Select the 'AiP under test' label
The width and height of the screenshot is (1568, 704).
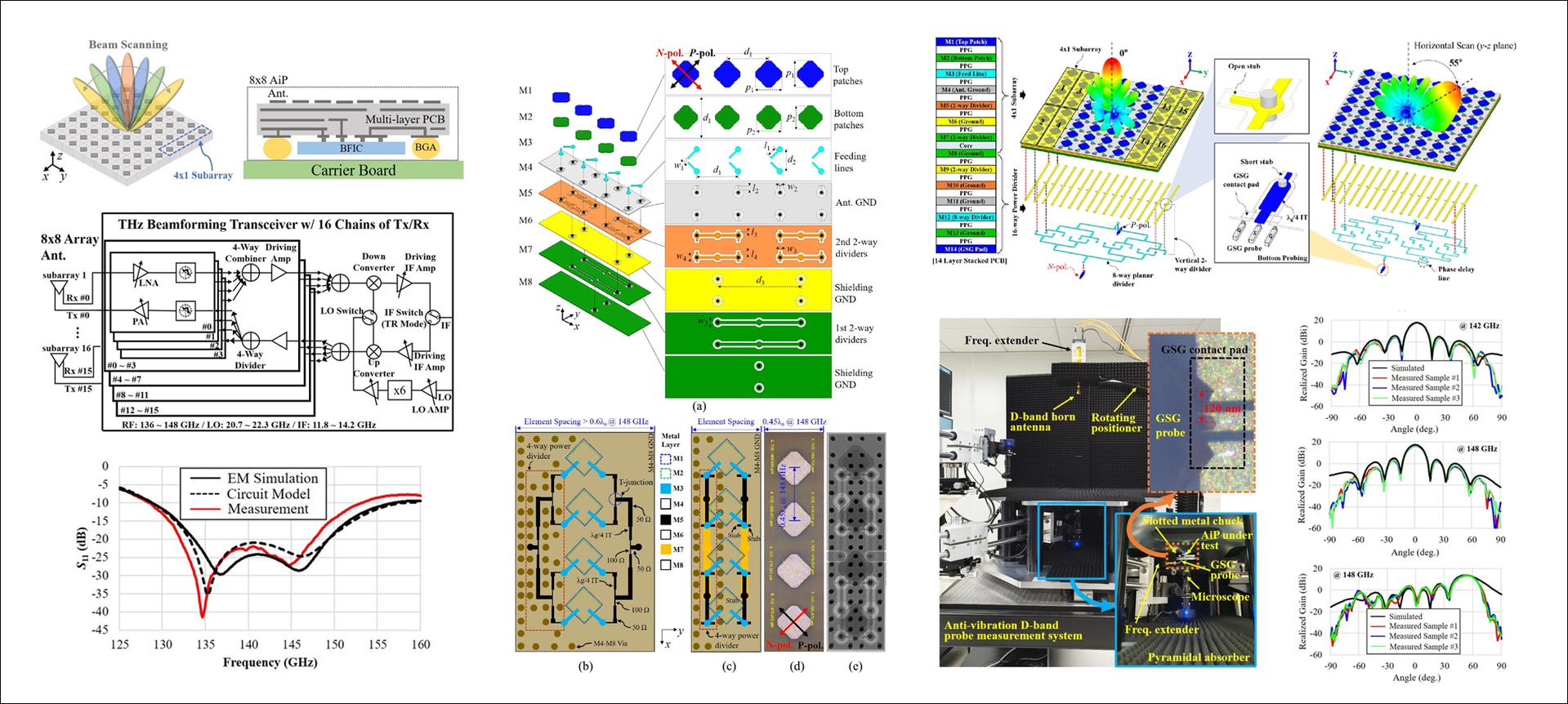point(1226,540)
